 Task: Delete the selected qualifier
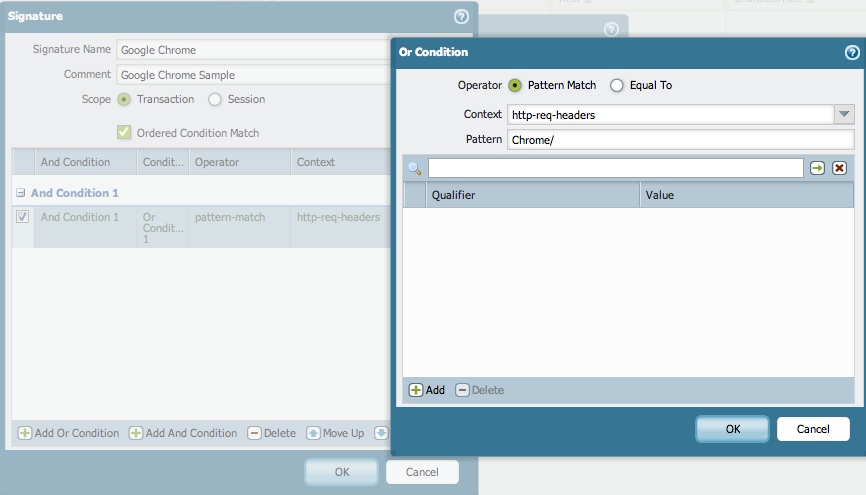pos(479,390)
